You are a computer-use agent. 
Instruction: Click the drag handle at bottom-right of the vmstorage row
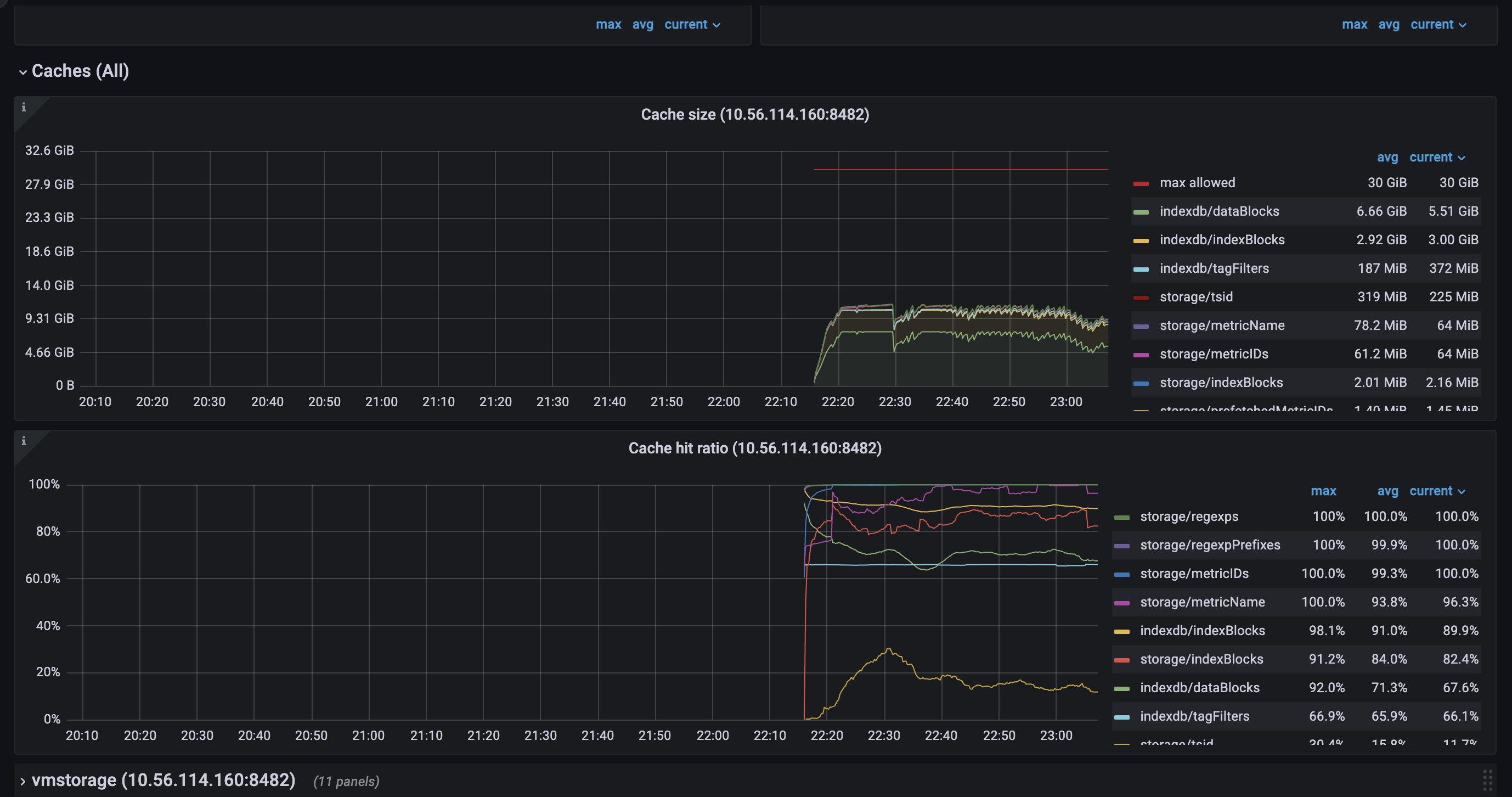tap(1487, 781)
